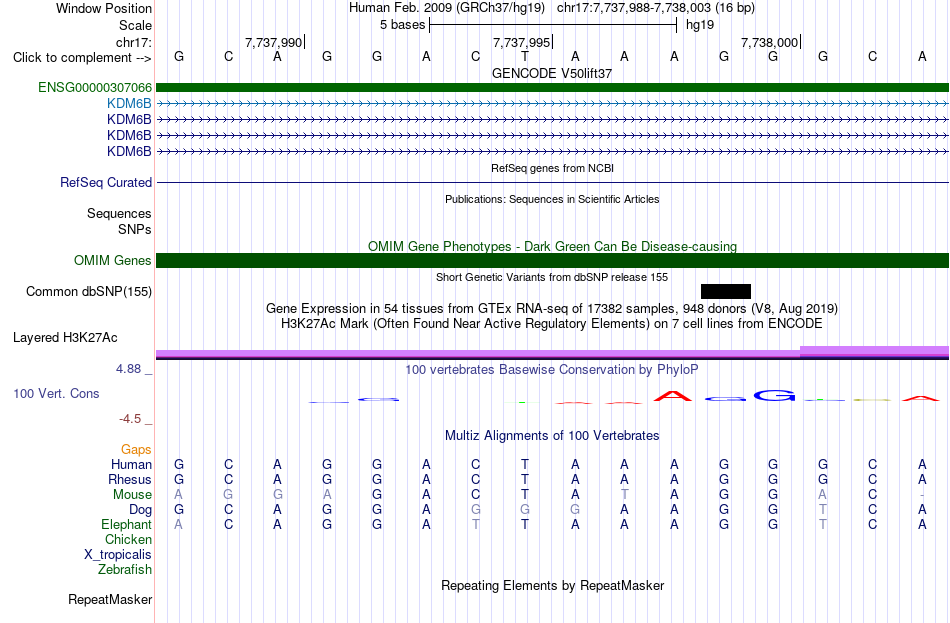Open Common dbSNP(155) track label
The image size is (950, 623).
[89, 292]
